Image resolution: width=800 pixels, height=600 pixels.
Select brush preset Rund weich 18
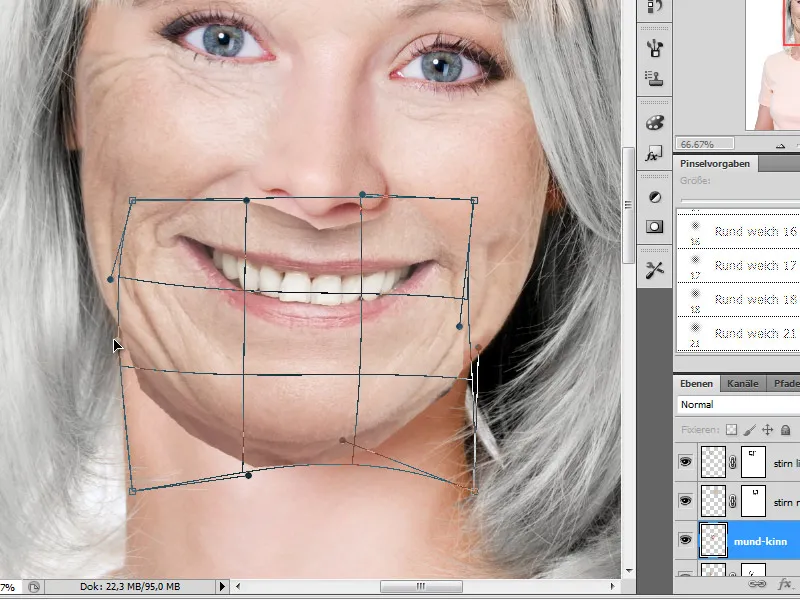(x=738, y=299)
